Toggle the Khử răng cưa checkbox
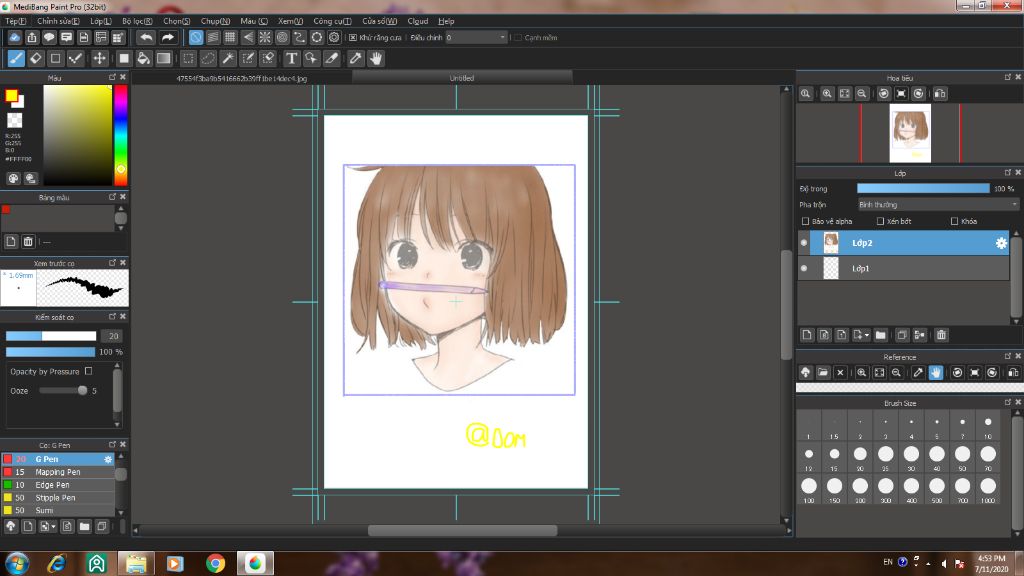 click(x=353, y=38)
